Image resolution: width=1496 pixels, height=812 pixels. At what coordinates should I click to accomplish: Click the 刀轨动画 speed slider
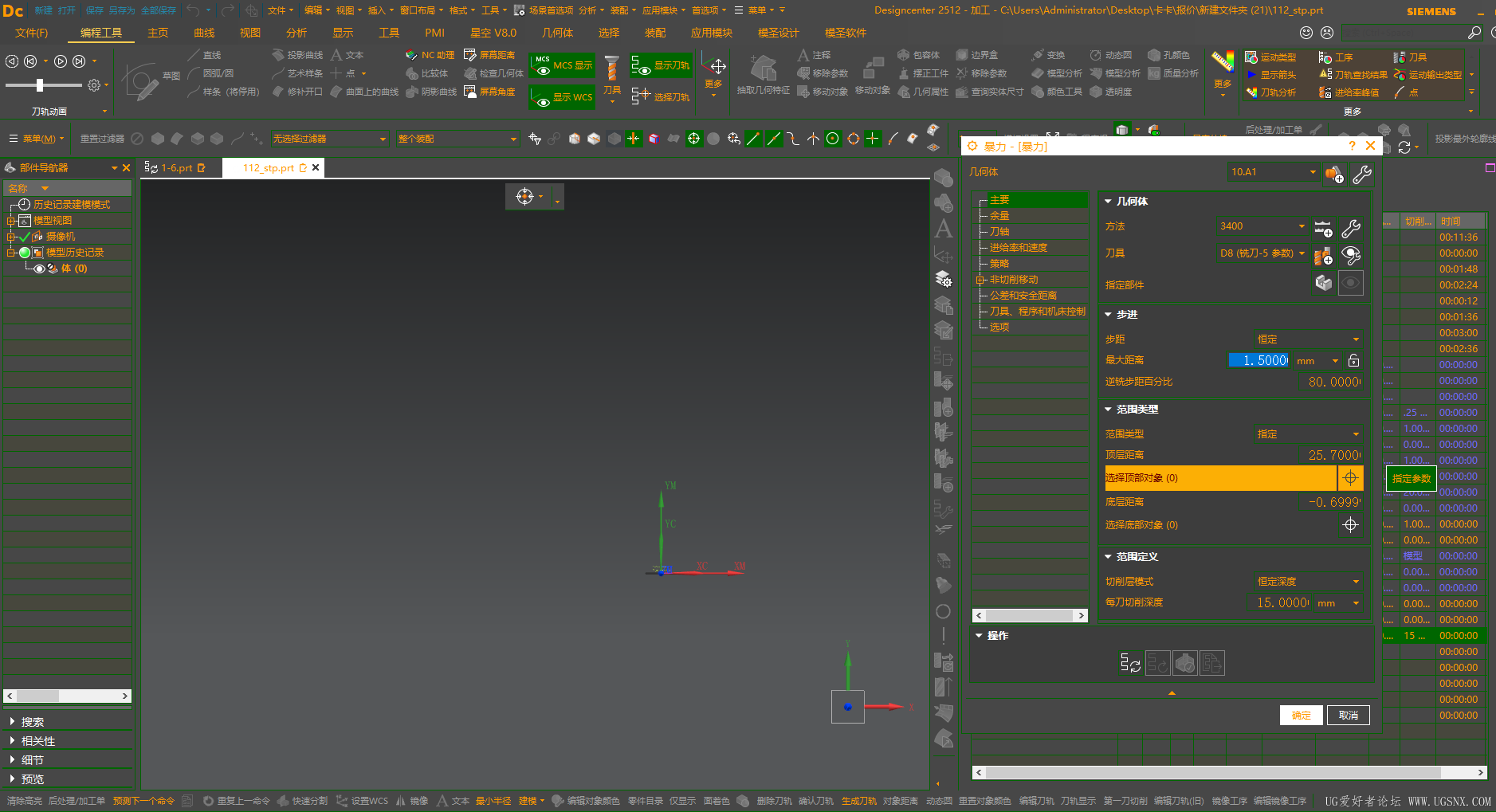[40, 85]
